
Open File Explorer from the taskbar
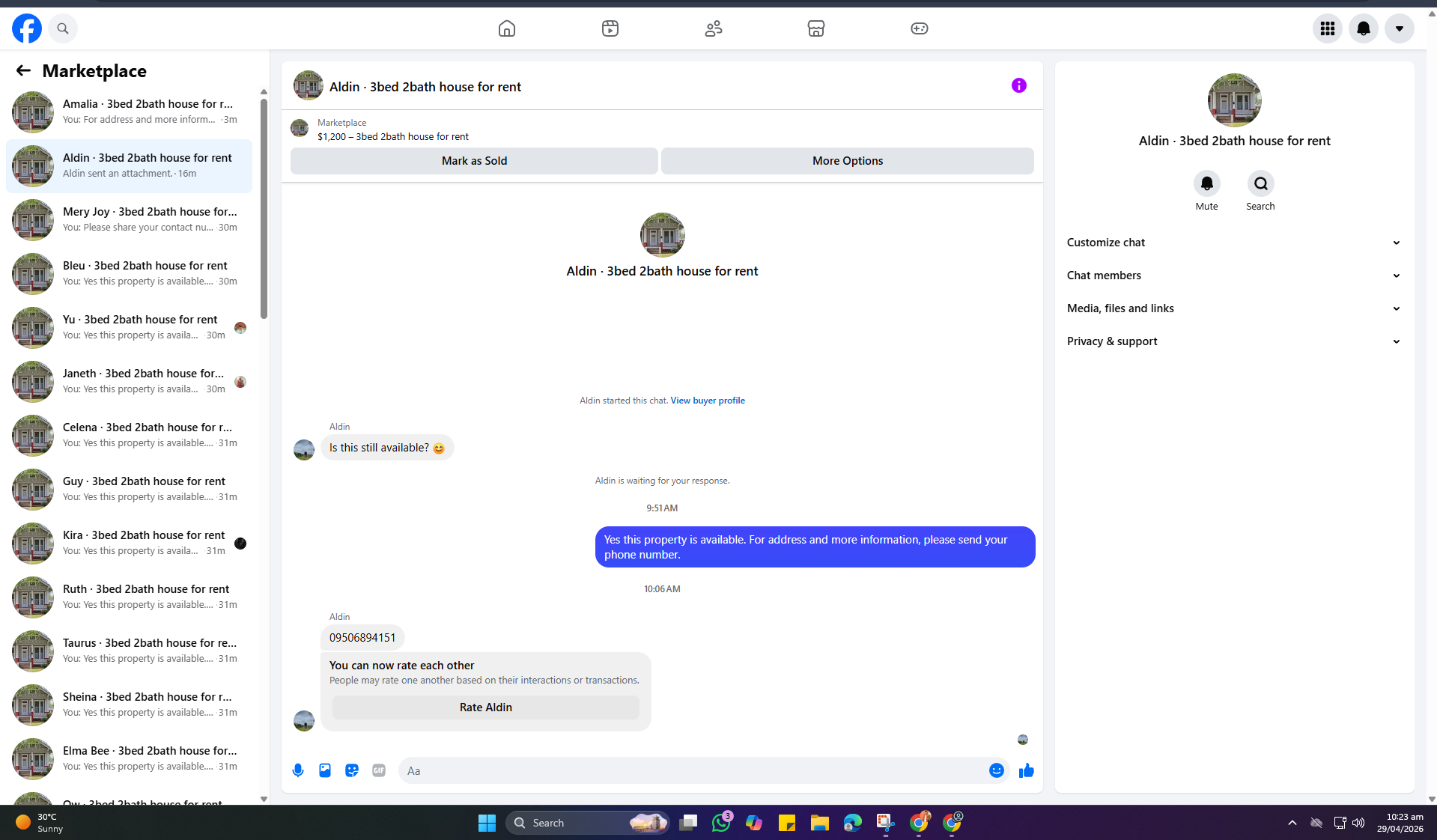(x=820, y=823)
